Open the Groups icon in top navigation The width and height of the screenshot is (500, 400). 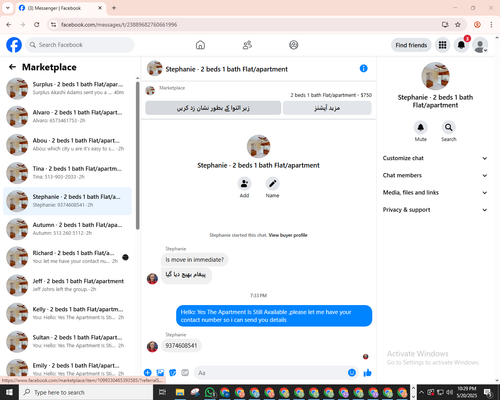[x=293, y=45]
